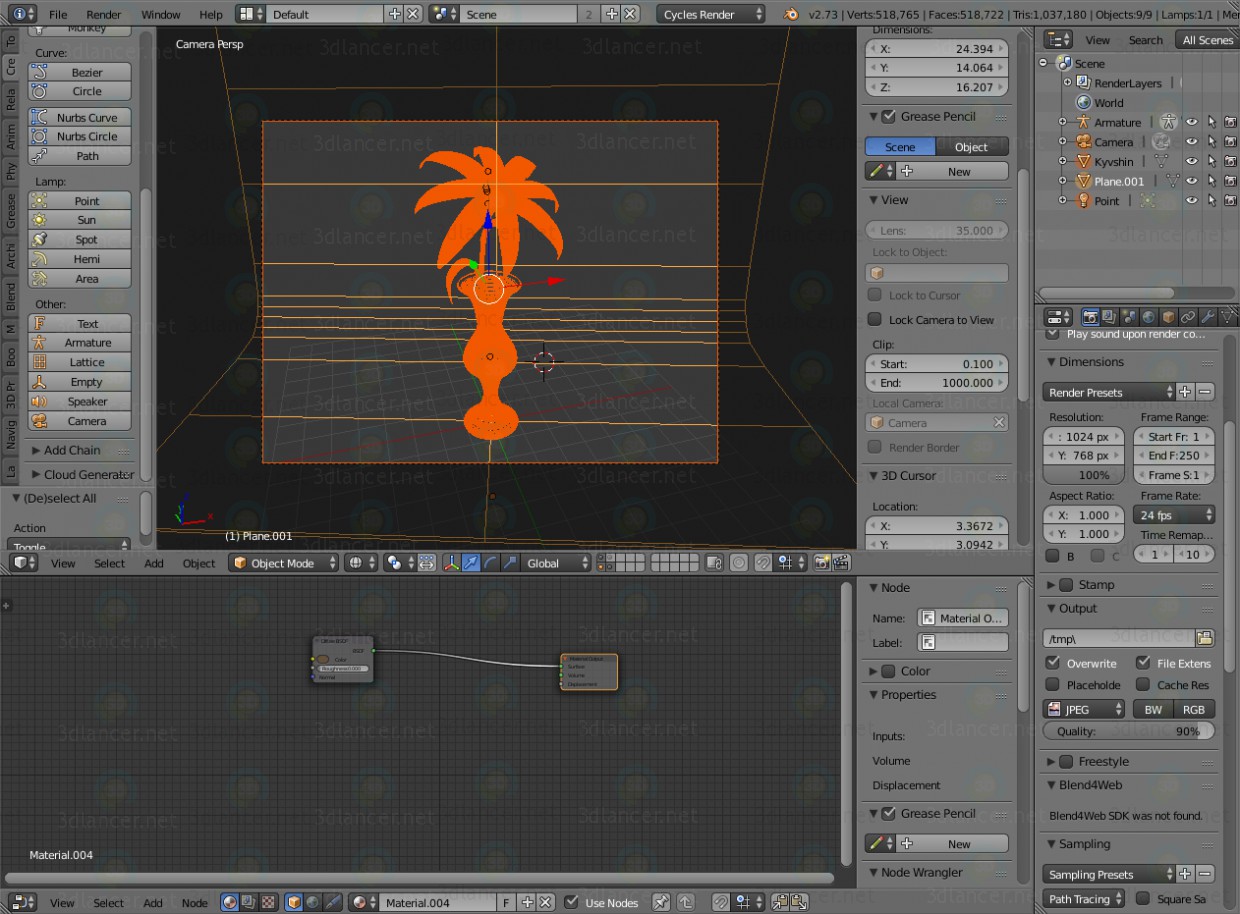Add an Area lamp
This screenshot has width=1240, height=914.
click(x=80, y=279)
